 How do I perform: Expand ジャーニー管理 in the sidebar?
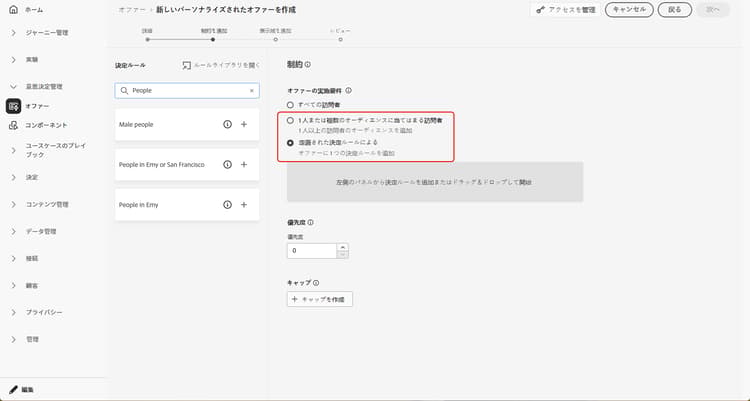13,33
